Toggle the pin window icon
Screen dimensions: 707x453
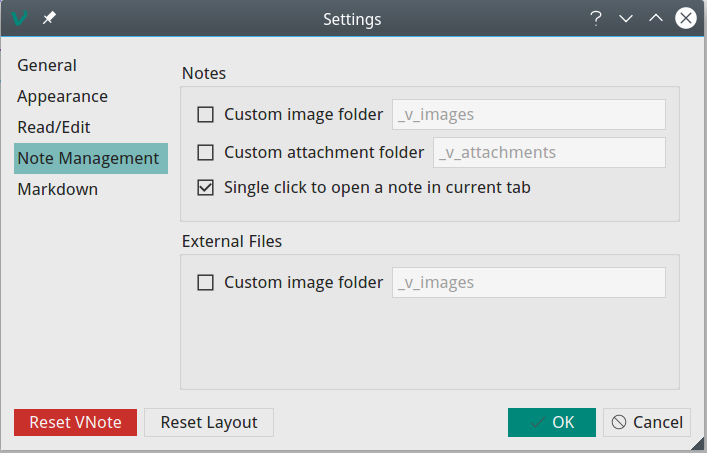(49, 18)
